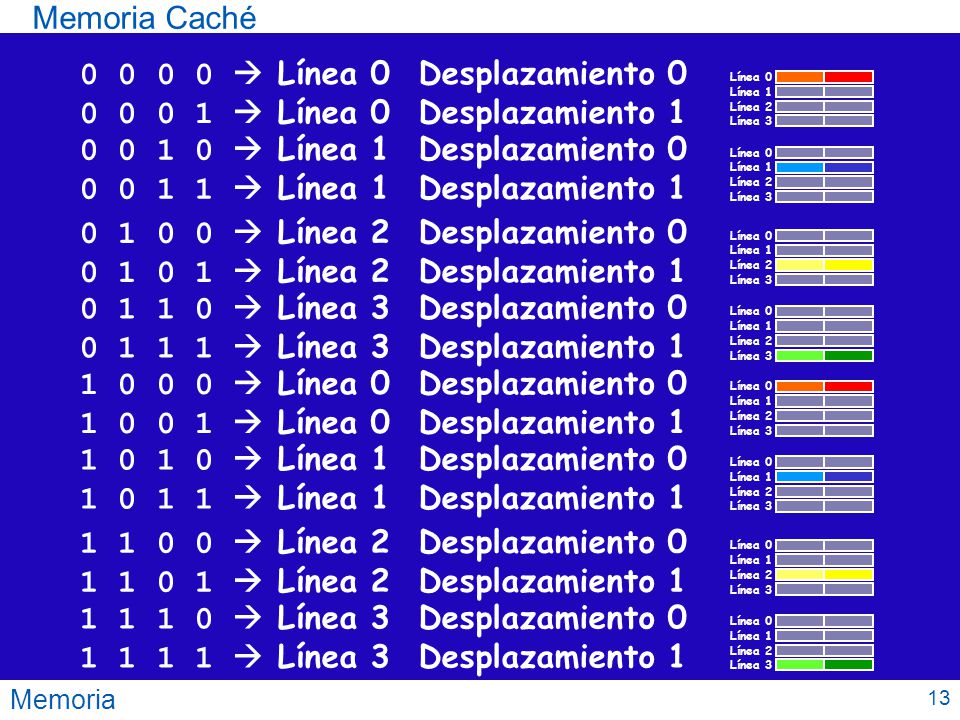Click "Línea 2" in the 1101 address row

[334, 580]
